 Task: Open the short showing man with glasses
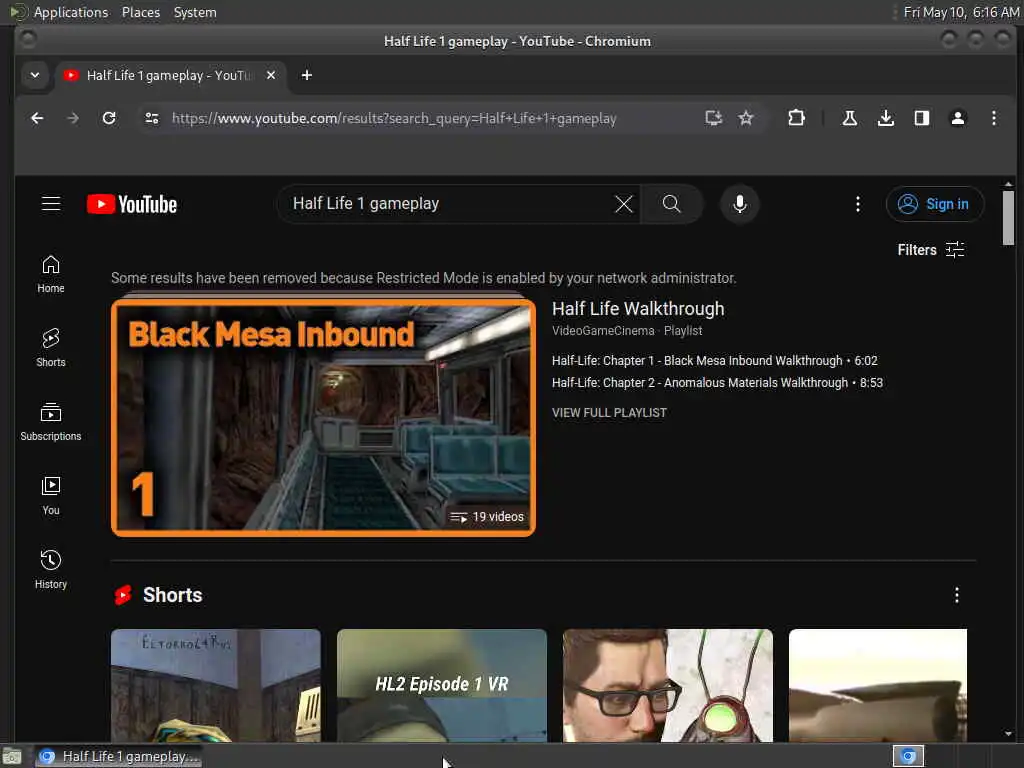[667, 685]
